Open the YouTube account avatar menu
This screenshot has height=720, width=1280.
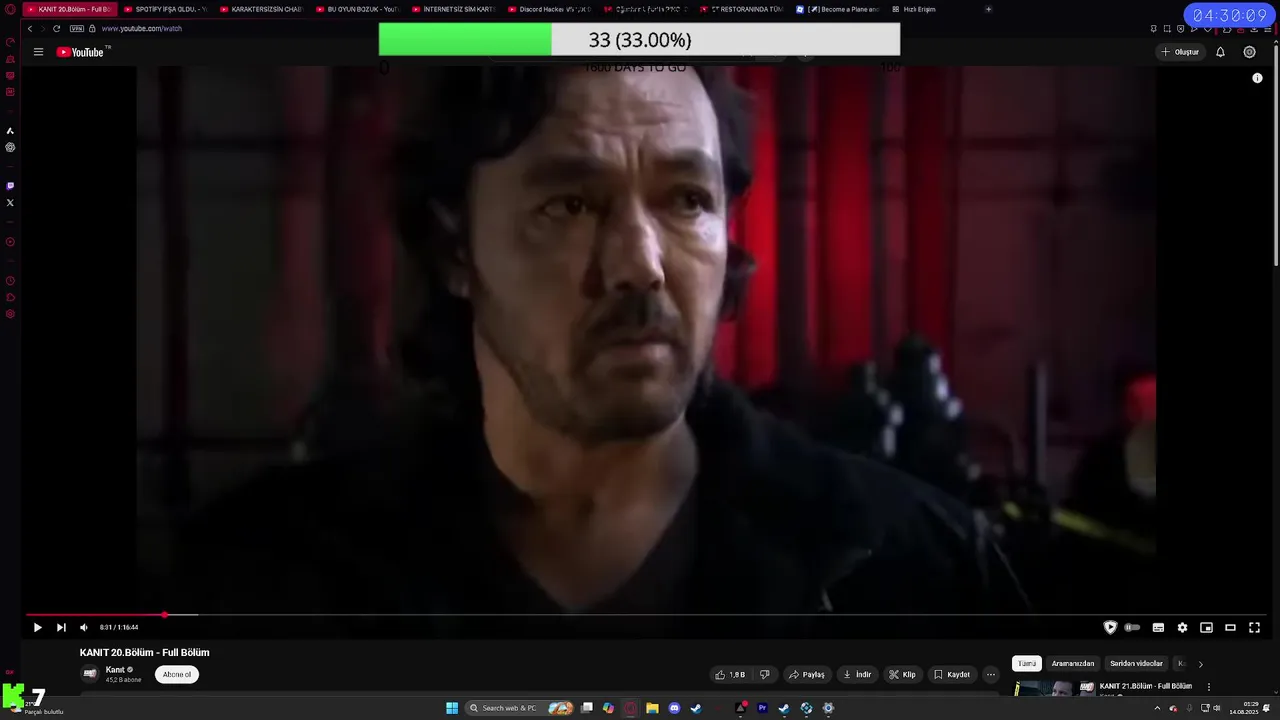[1249, 52]
